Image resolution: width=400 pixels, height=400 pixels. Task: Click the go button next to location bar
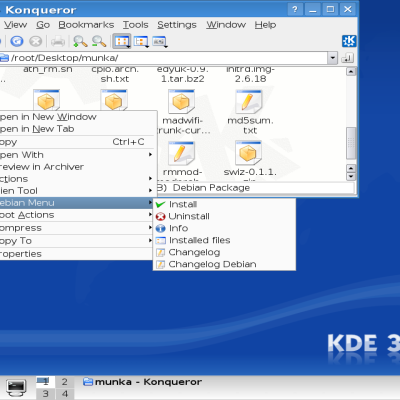point(348,58)
